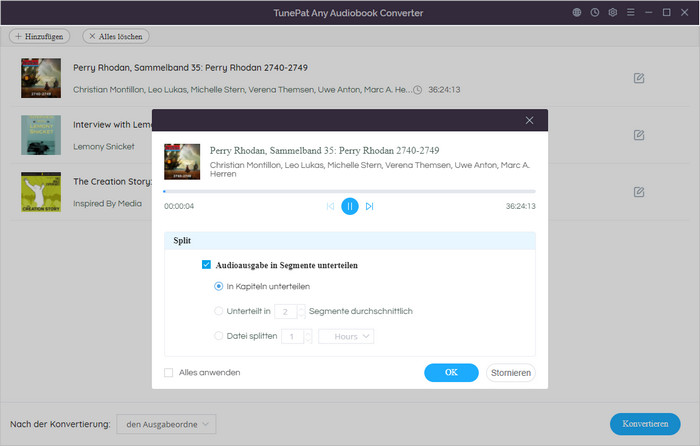Click the 36:24:13 duration in list row

tap(444, 90)
